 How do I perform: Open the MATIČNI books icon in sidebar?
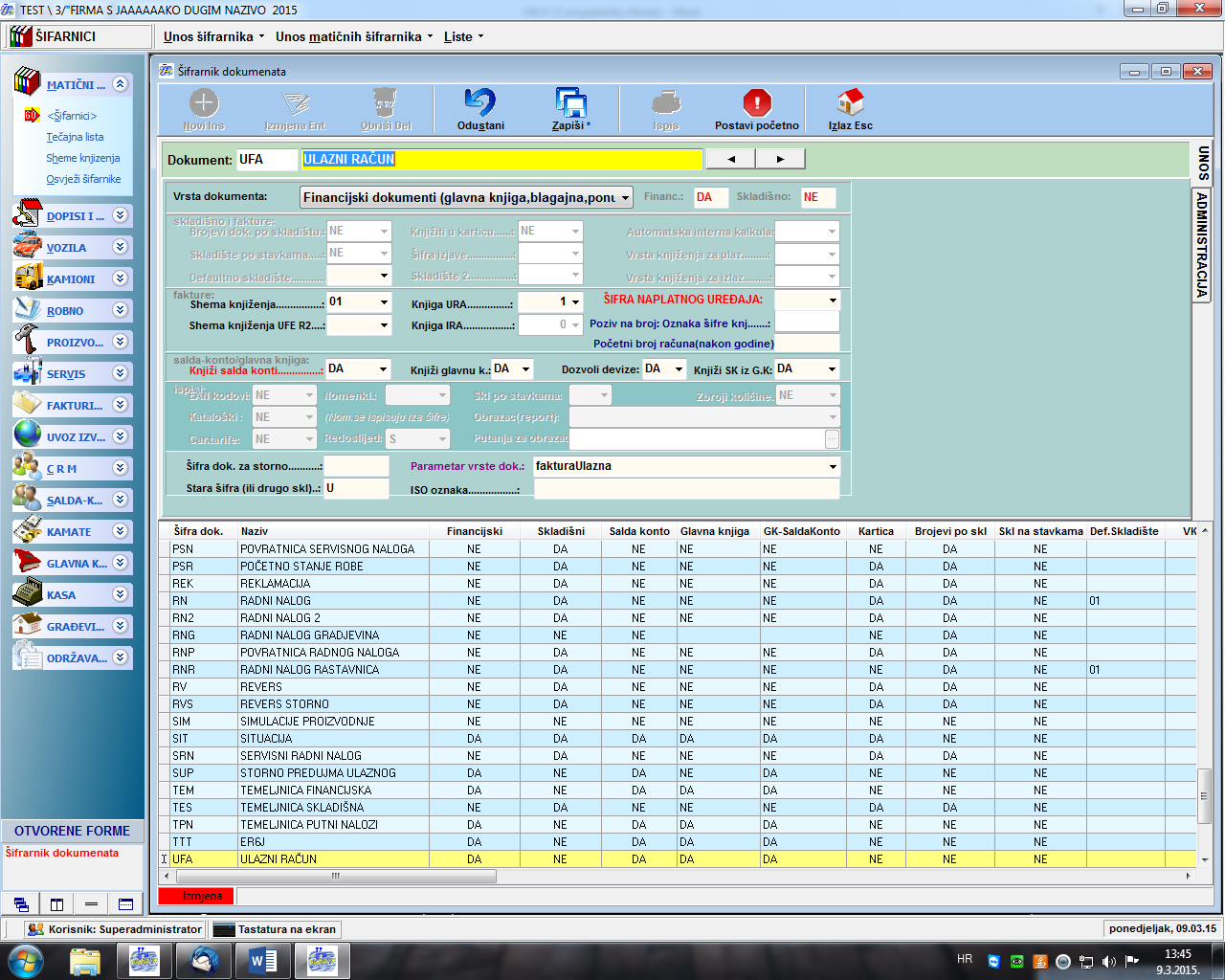[27, 82]
